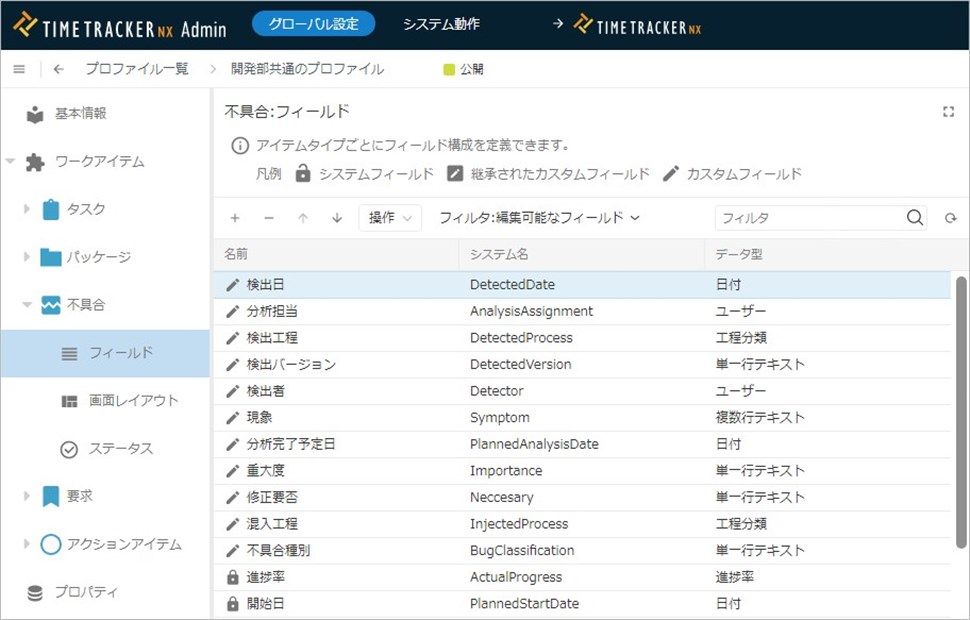Collapse the 不具合 tree node
Viewport: 970px width, 620px height.
click(27, 305)
